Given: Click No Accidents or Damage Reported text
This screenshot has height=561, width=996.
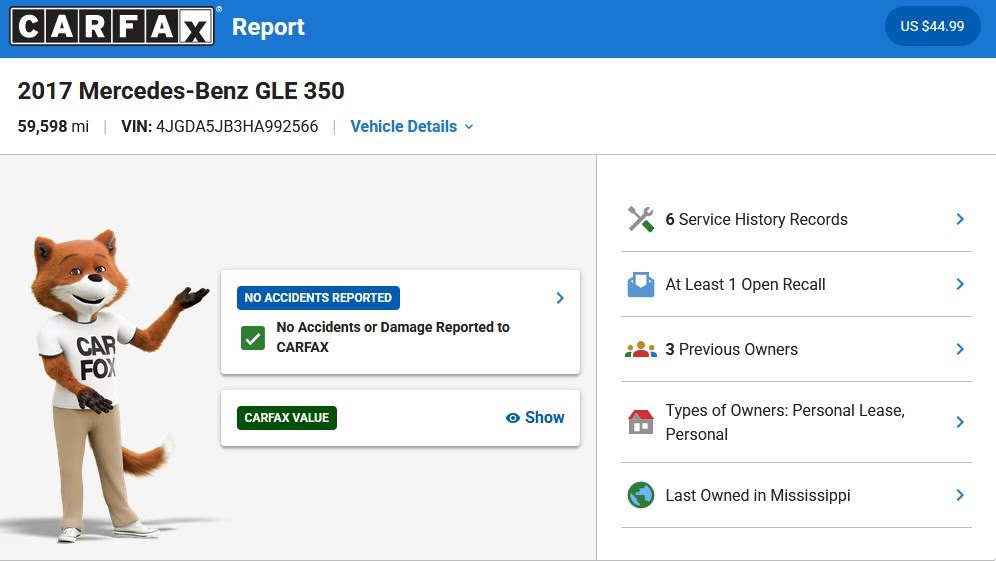Looking at the screenshot, I should [393, 337].
